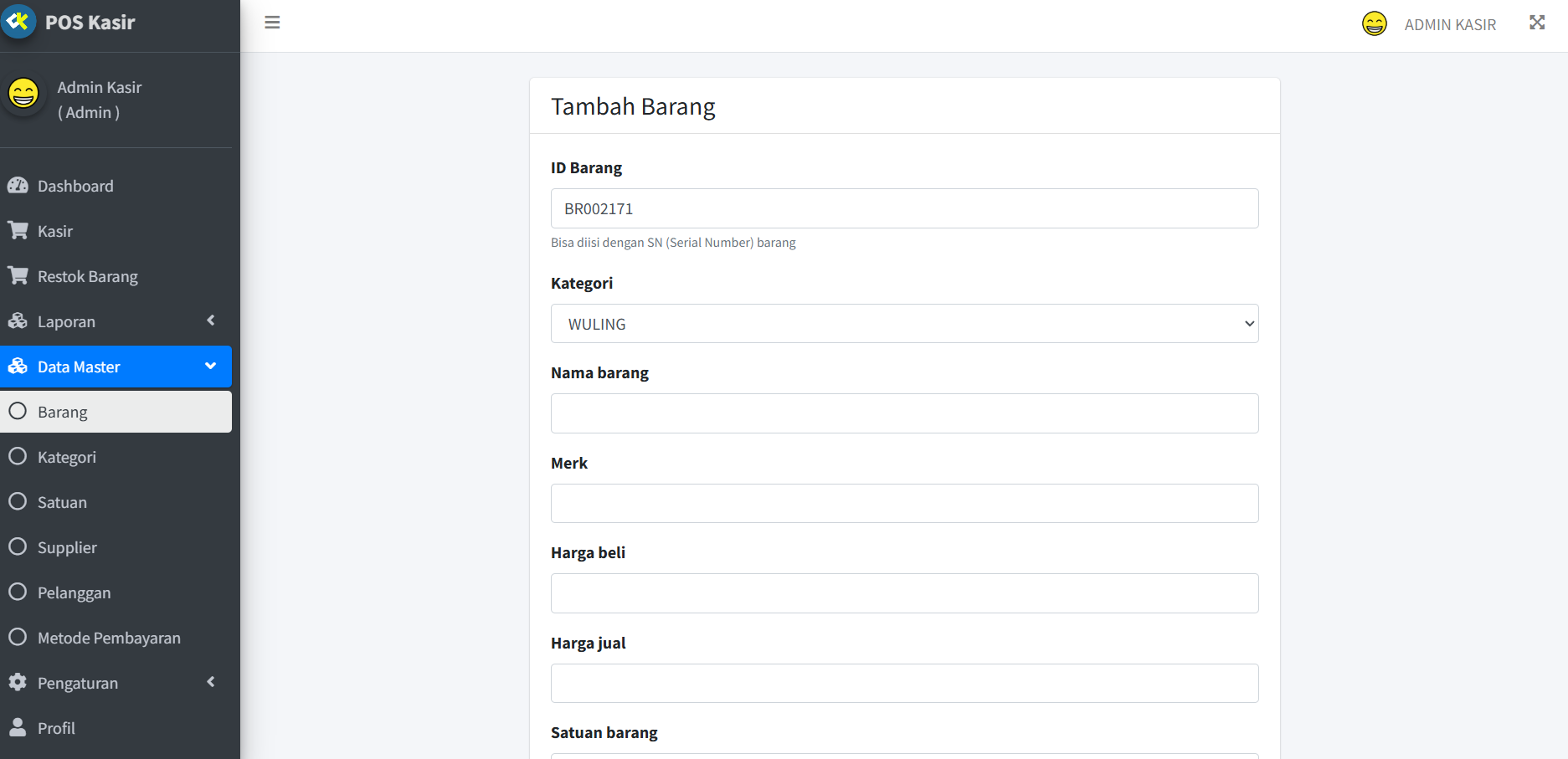This screenshot has width=1568, height=759.
Task: Expand the Laporan menu chevron
Action: click(x=211, y=321)
